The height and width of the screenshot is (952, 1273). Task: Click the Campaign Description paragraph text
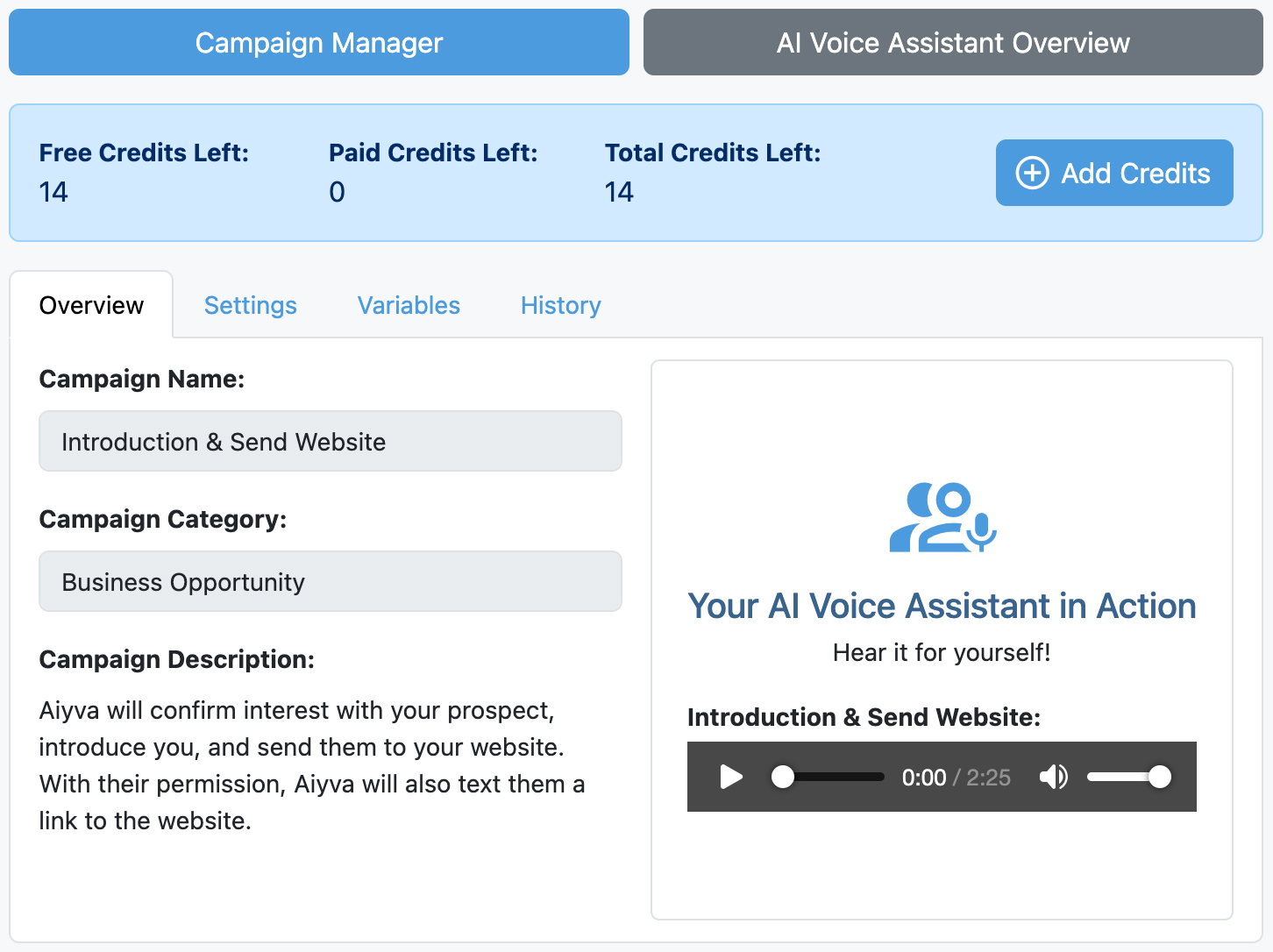(x=311, y=765)
